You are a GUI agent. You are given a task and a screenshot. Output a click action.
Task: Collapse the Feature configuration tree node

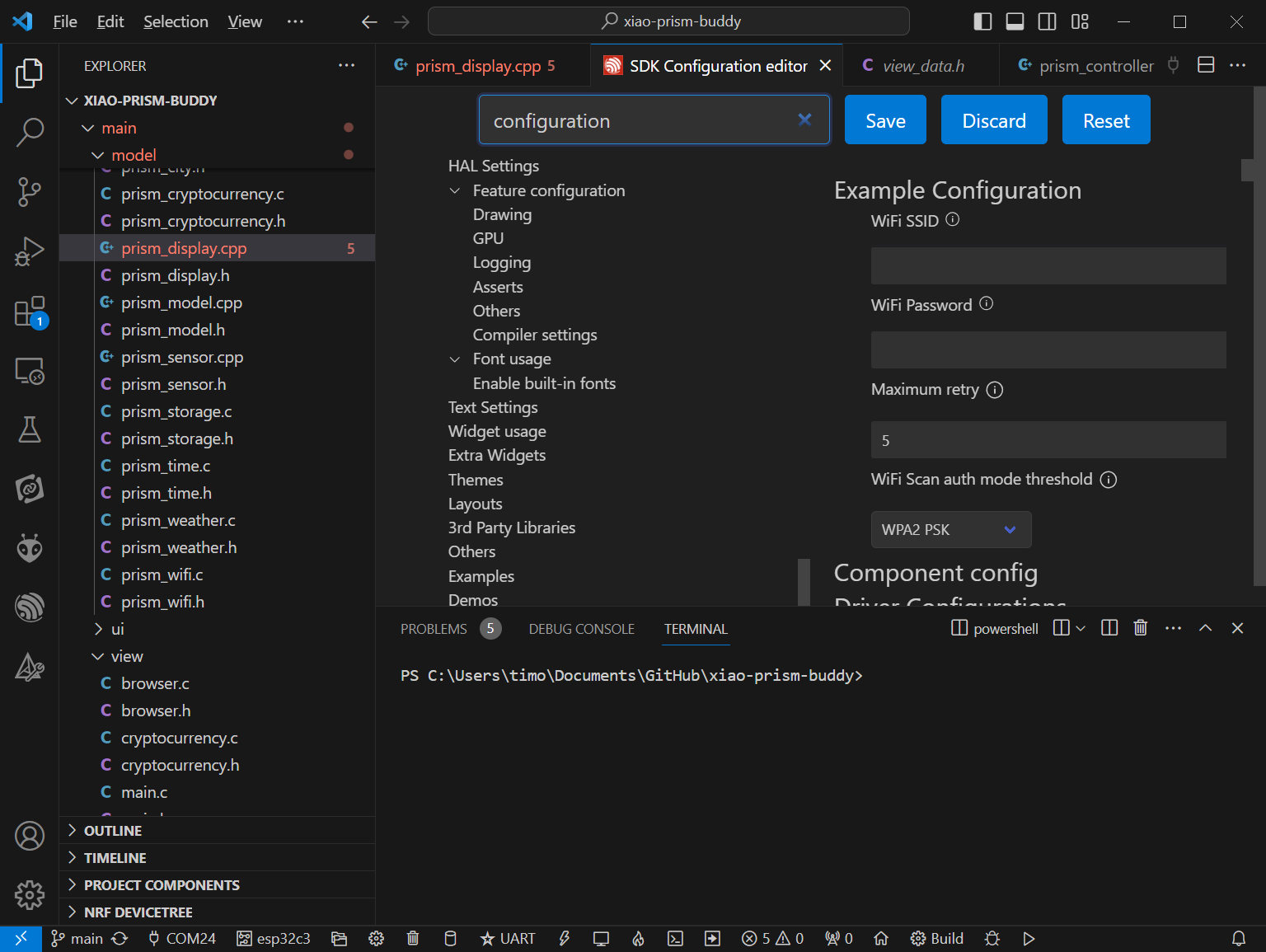coord(454,191)
